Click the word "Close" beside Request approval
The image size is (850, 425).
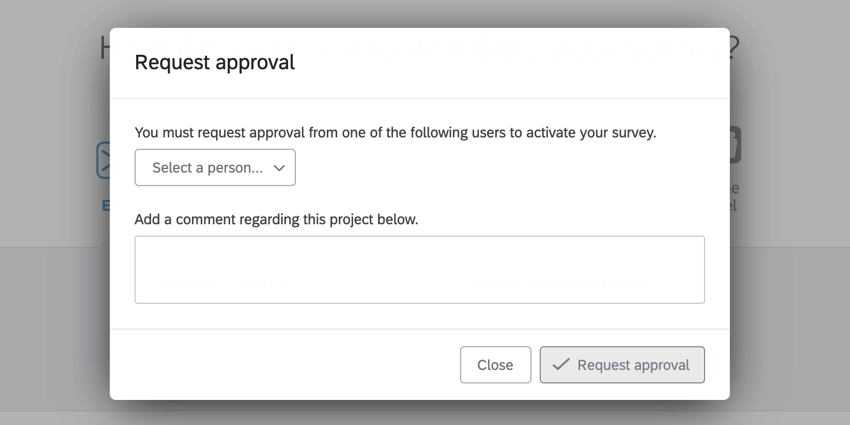tap(495, 365)
